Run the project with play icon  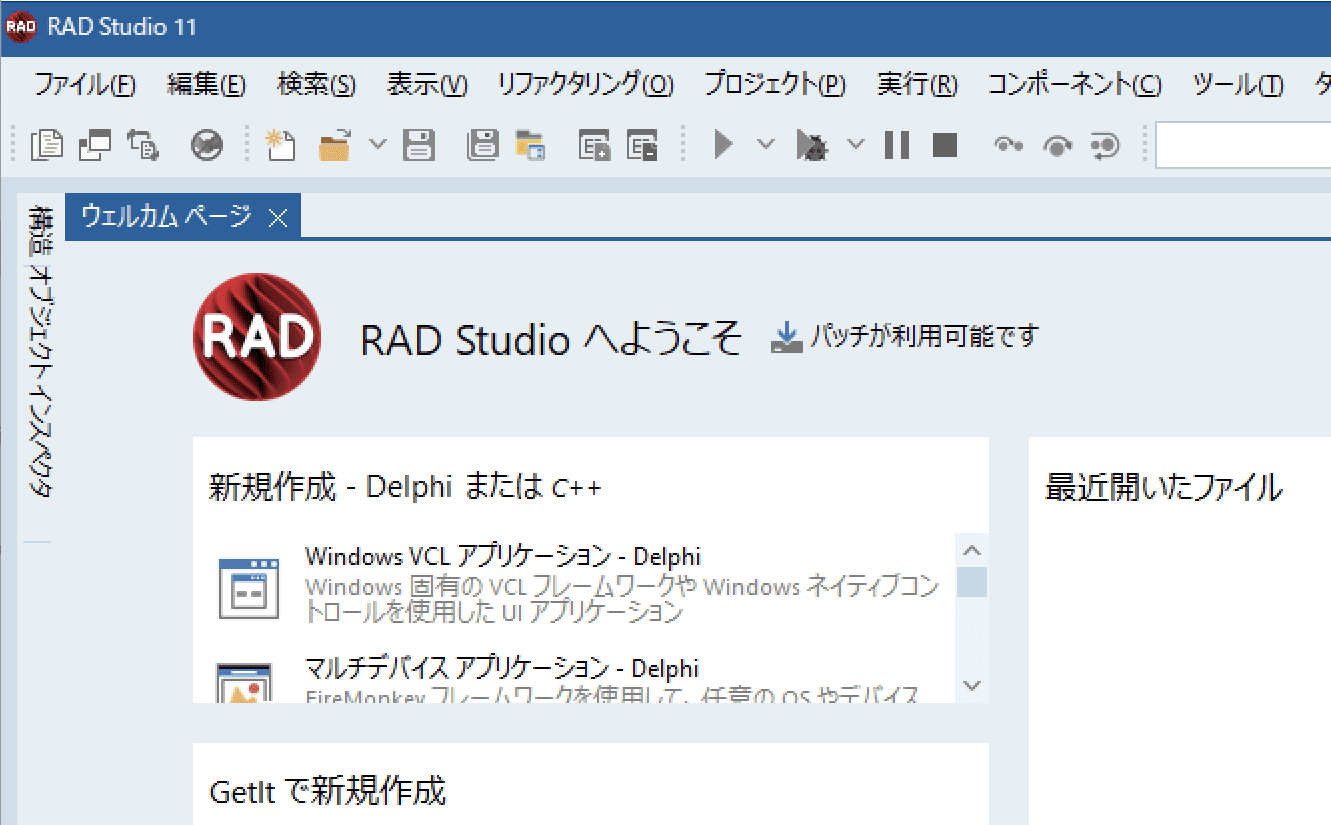click(x=723, y=145)
